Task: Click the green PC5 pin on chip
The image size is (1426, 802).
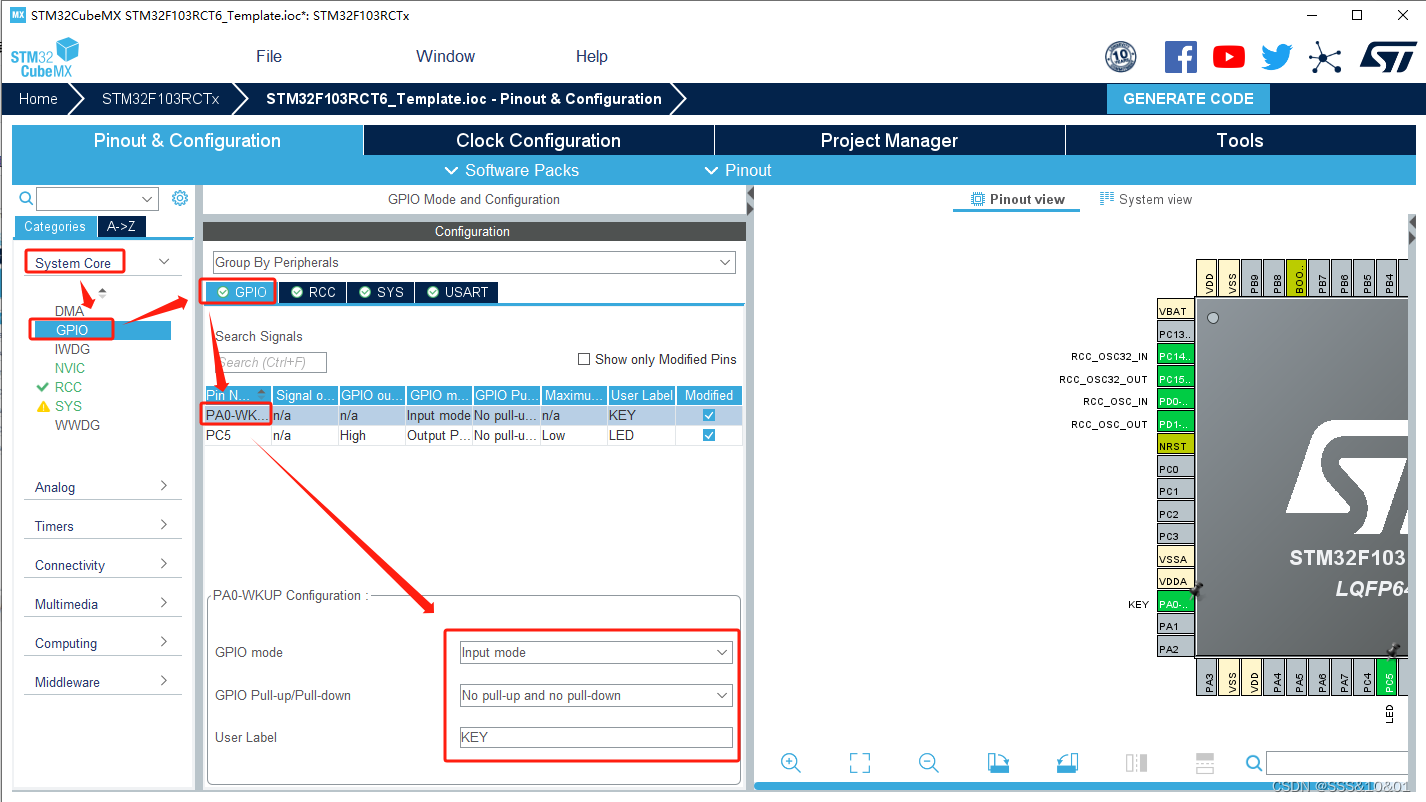Action: point(1388,677)
